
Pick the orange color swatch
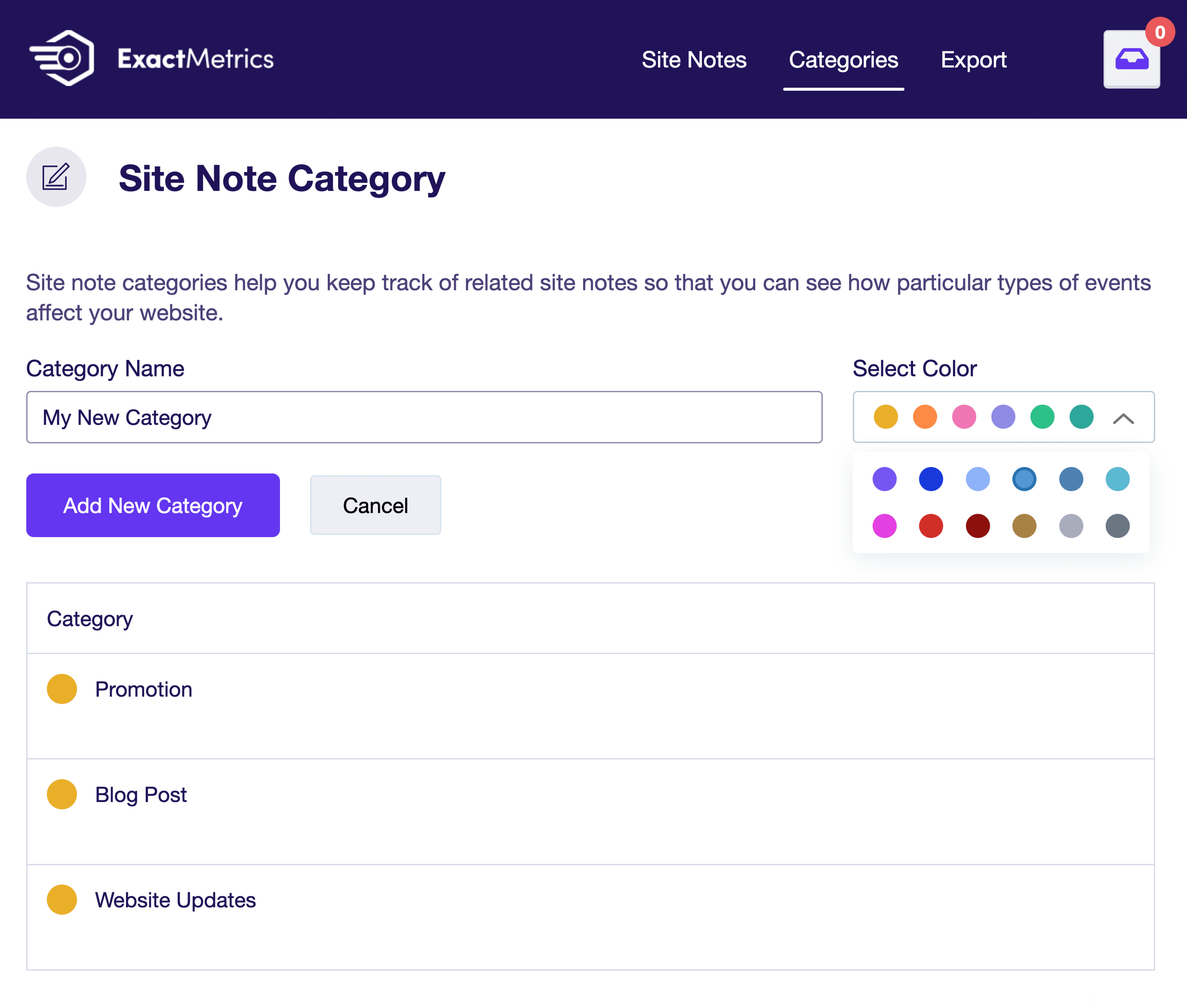pyautogui.click(x=925, y=416)
